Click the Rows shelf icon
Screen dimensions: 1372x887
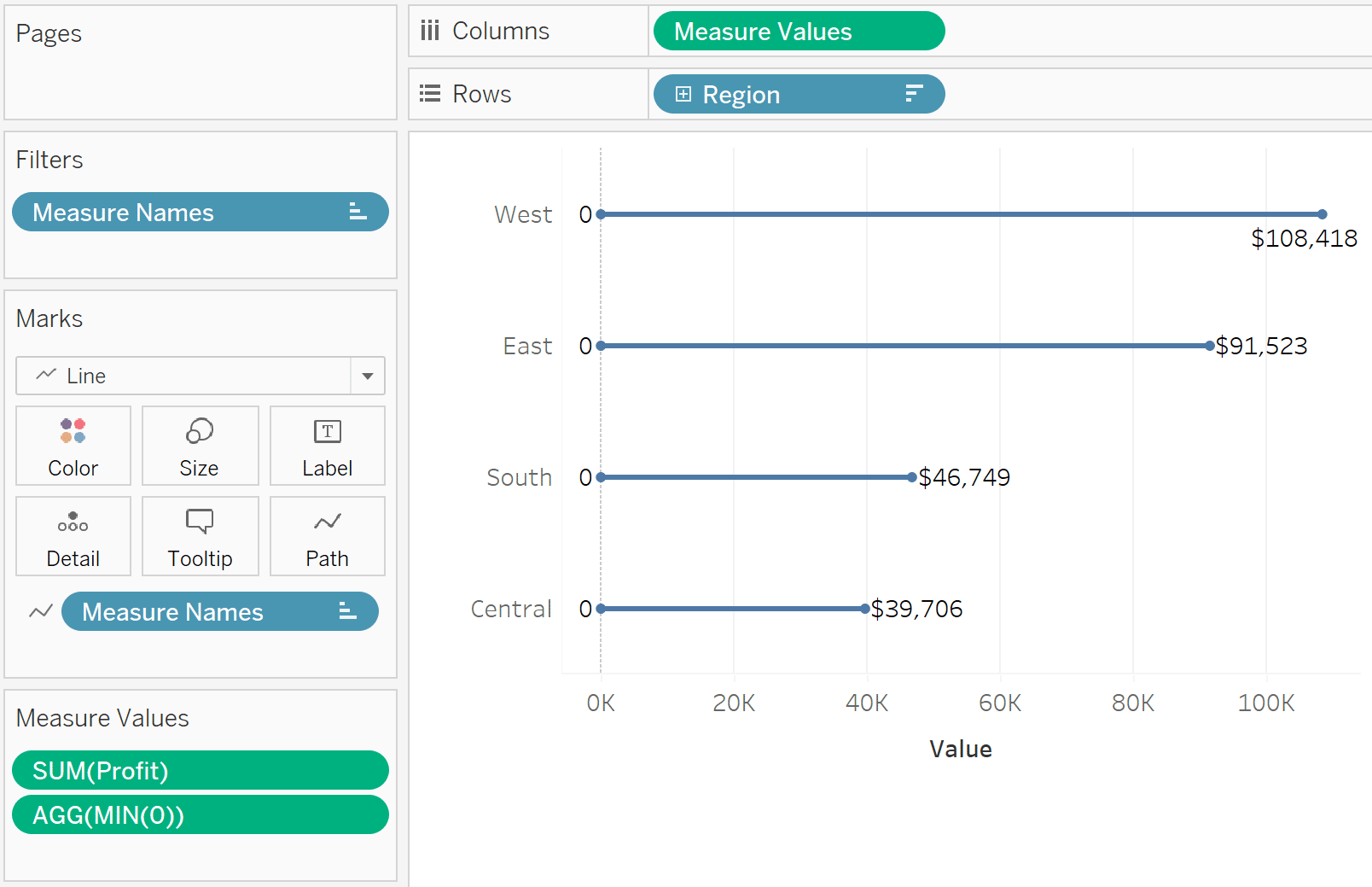430,94
